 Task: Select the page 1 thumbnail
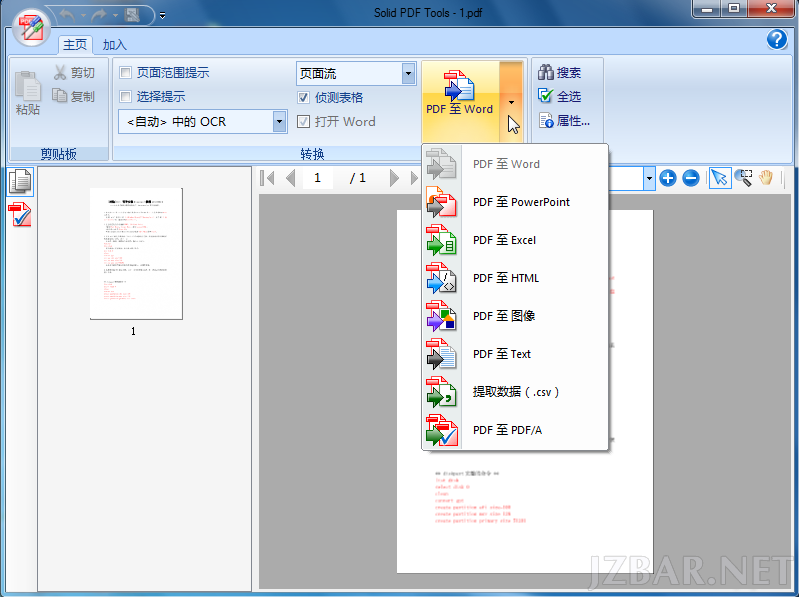136,254
